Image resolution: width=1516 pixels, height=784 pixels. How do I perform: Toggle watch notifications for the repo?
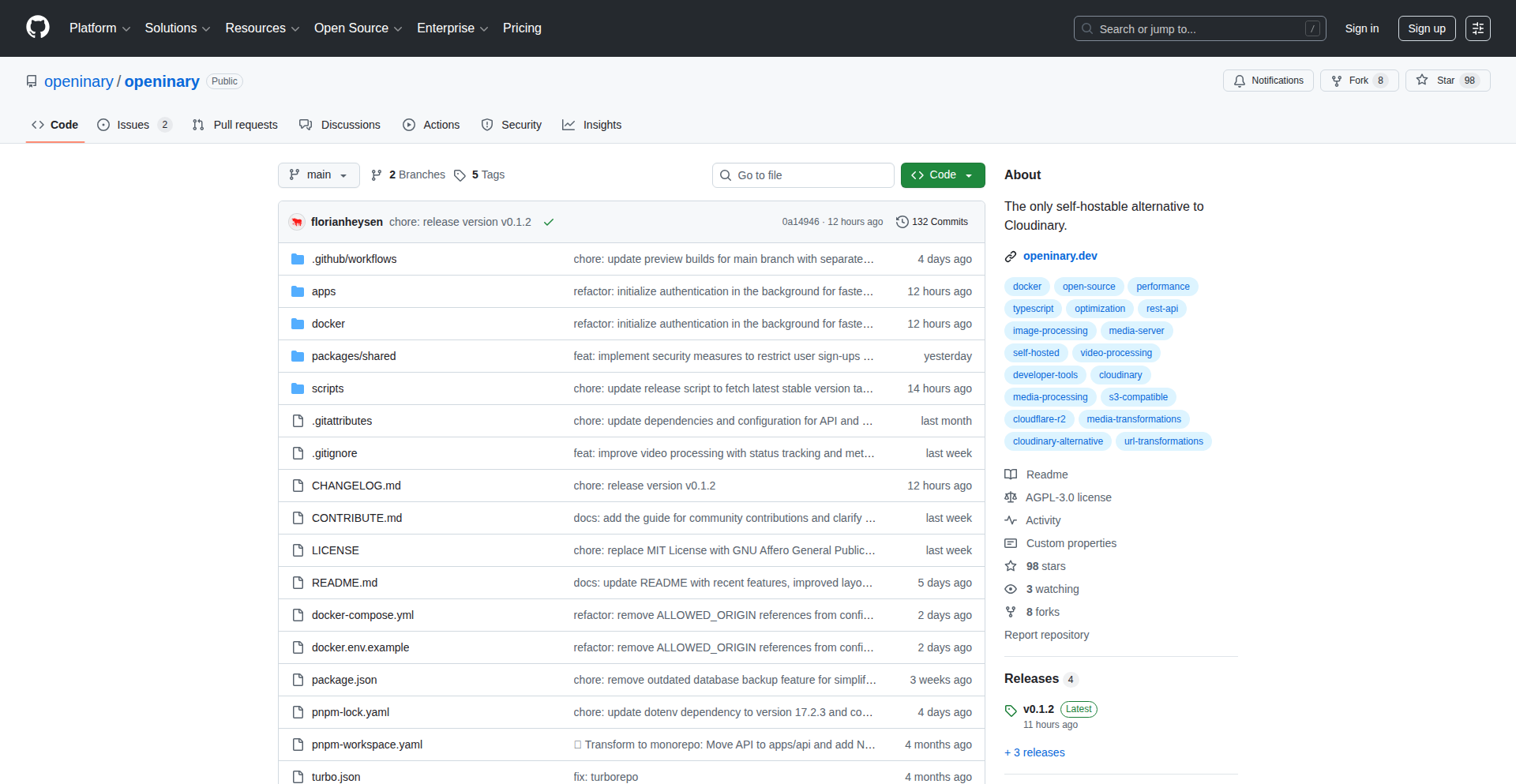coord(1267,80)
